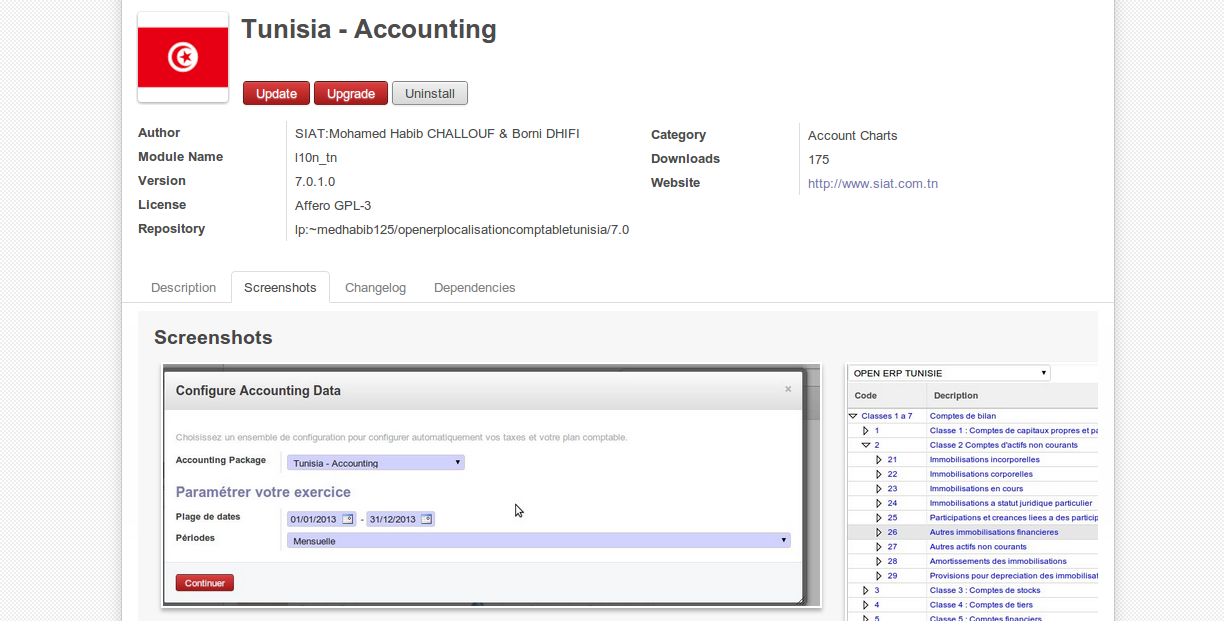Viewport: 1224px width, 621px height.
Task: Click the "Downloads" field label
Action: pyautogui.click(x=686, y=159)
